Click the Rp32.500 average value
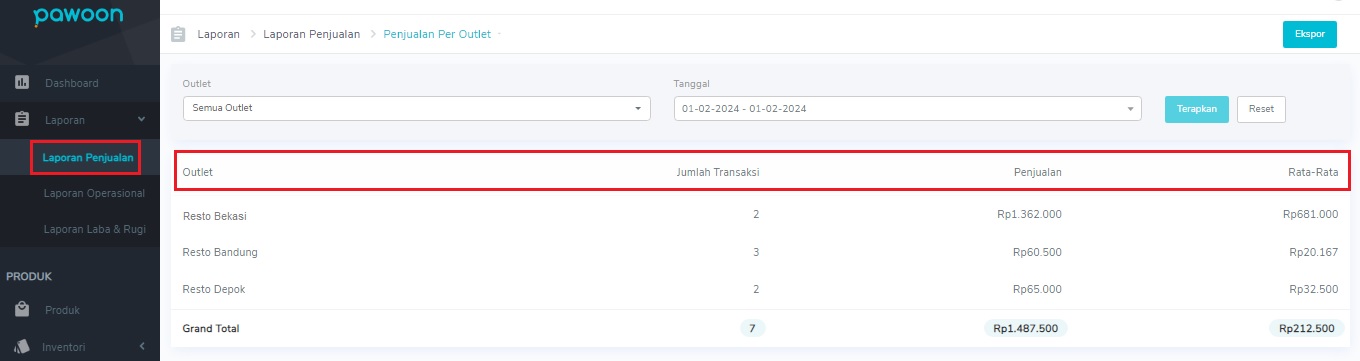1360x361 pixels. point(1313,289)
